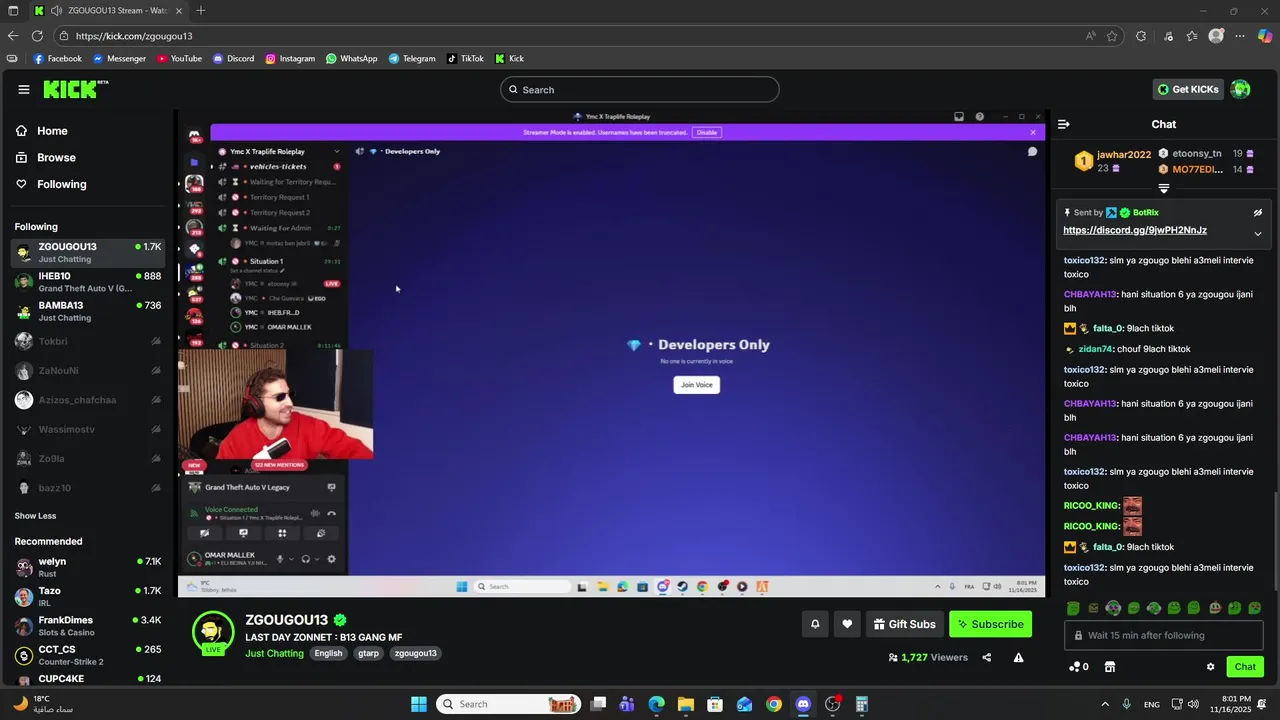Collapse the chat panel arrow icon
This screenshot has width=1280, height=720.
1063,124
